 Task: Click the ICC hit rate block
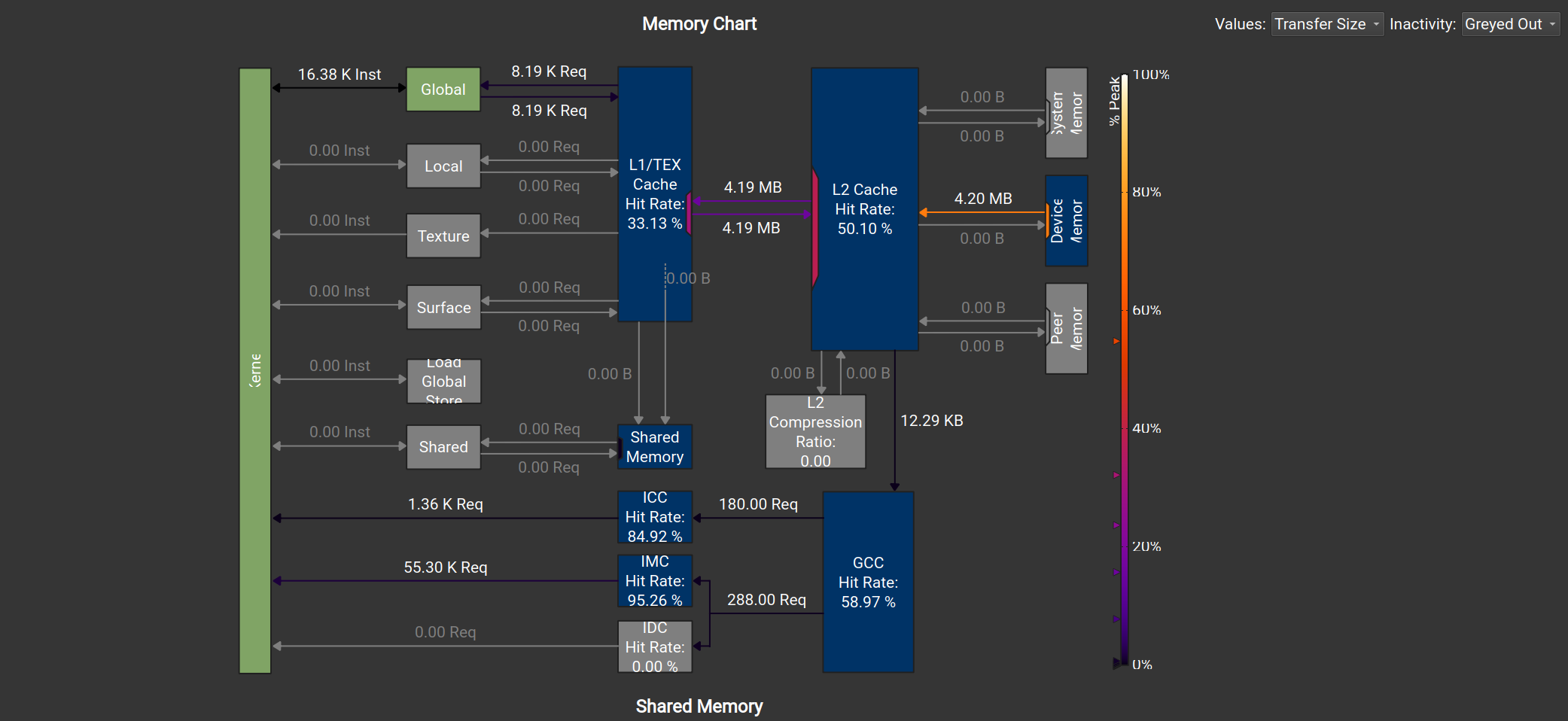pyautogui.click(x=654, y=517)
